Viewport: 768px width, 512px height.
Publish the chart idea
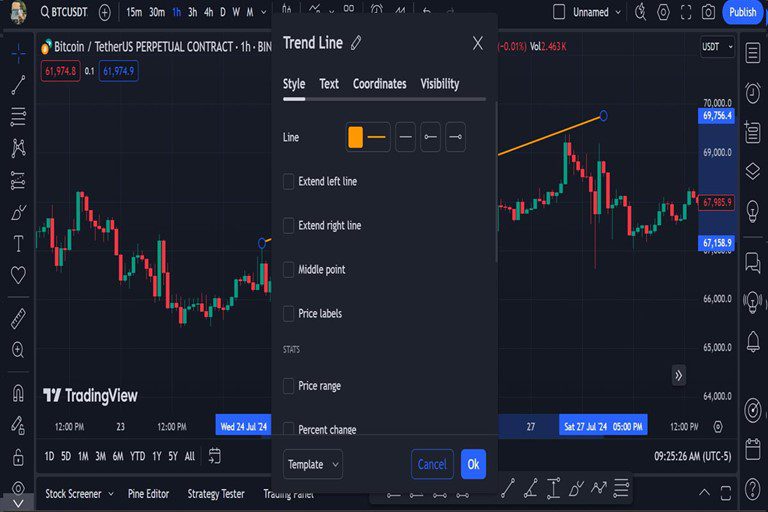[743, 12]
